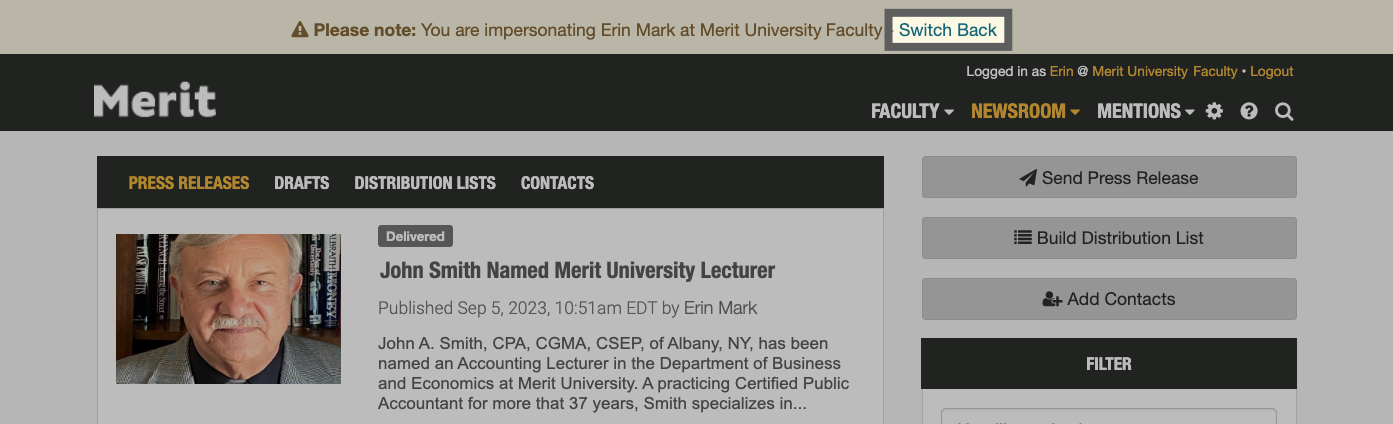Open the Distribution Lists tab
The image size is (1393, 424).
tap(425, 183)
